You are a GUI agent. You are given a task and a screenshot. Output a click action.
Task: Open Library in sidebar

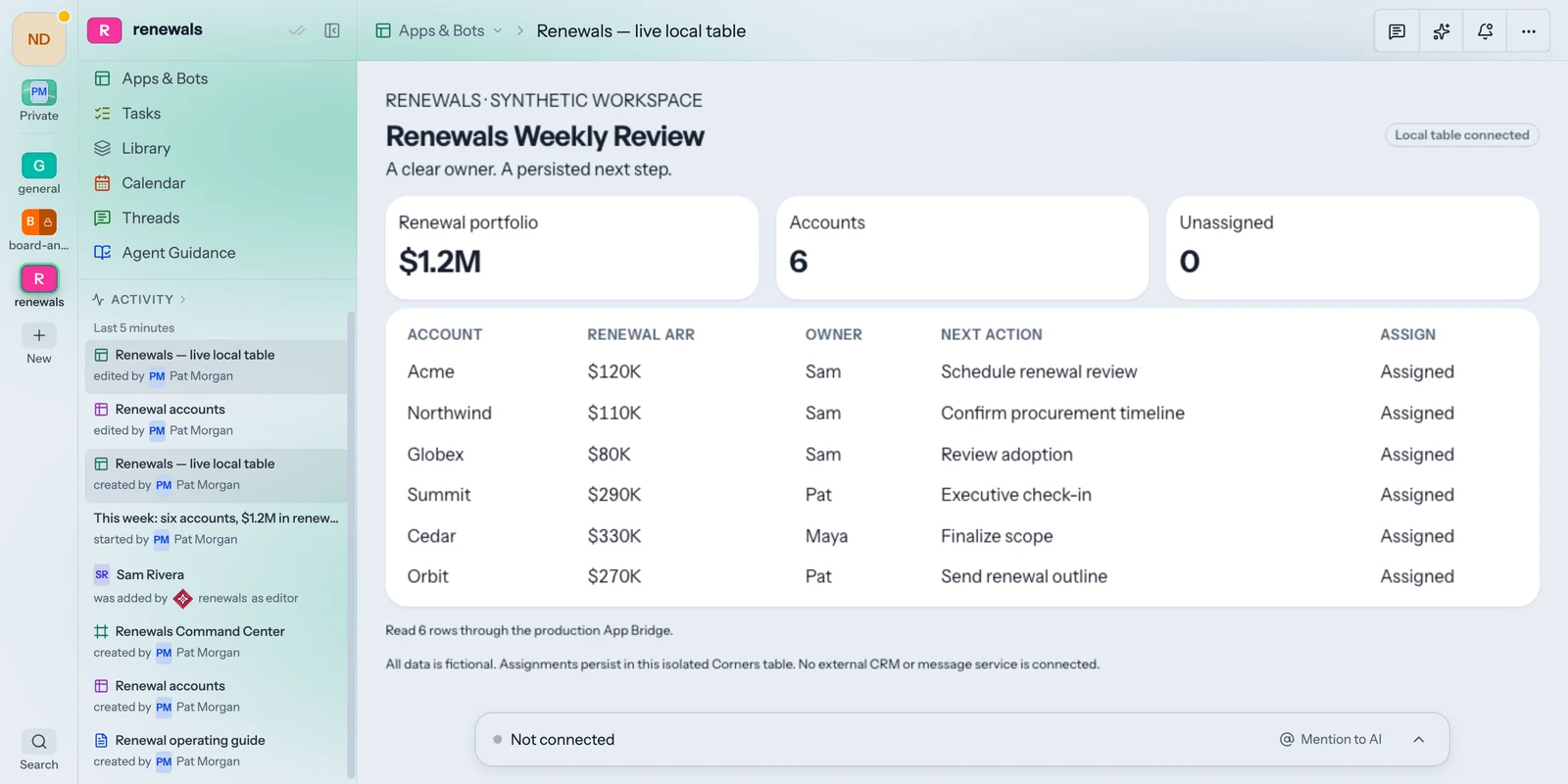pyautogui.click(x=217, y=148)
